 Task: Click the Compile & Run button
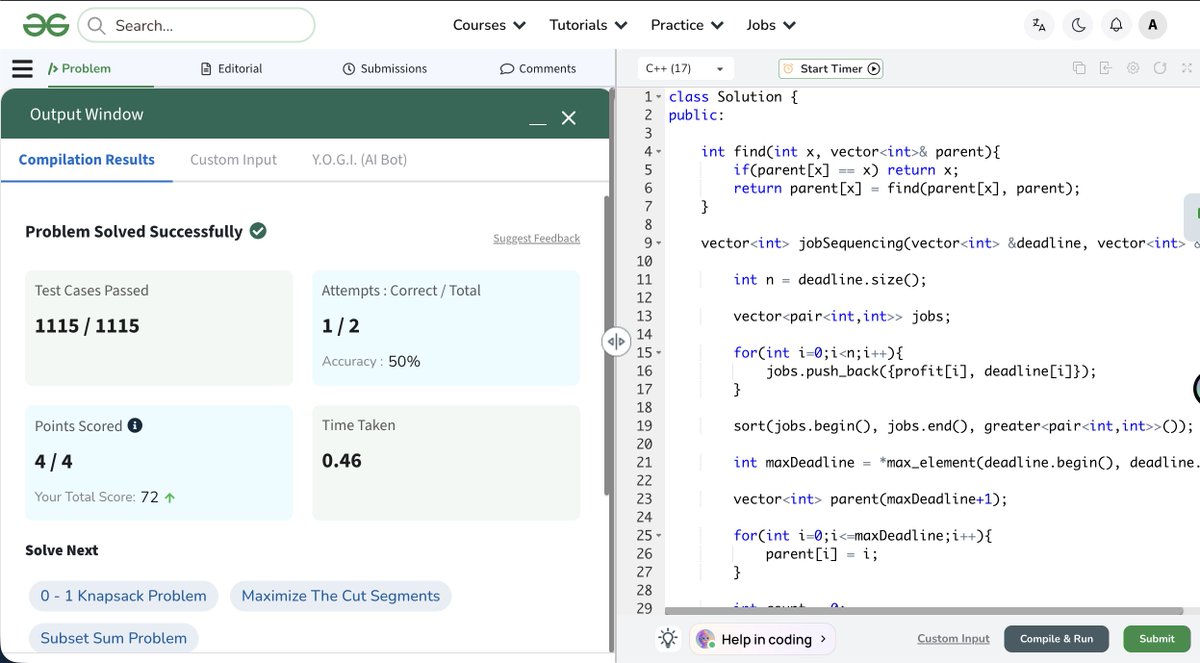(1056, 639)
